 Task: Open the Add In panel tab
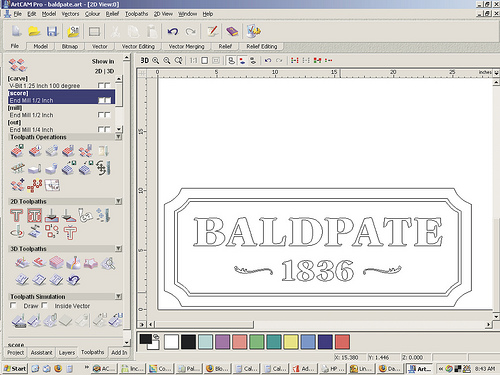(x=119, y=352)
